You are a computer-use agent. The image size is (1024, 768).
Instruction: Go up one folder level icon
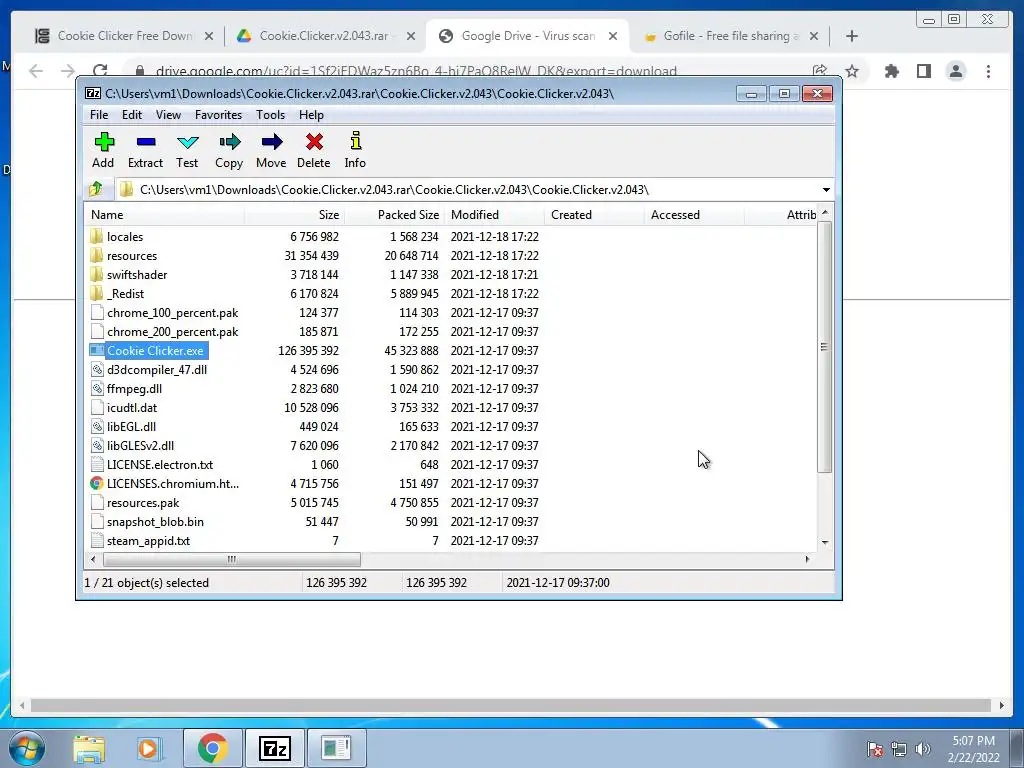(96, 189)
